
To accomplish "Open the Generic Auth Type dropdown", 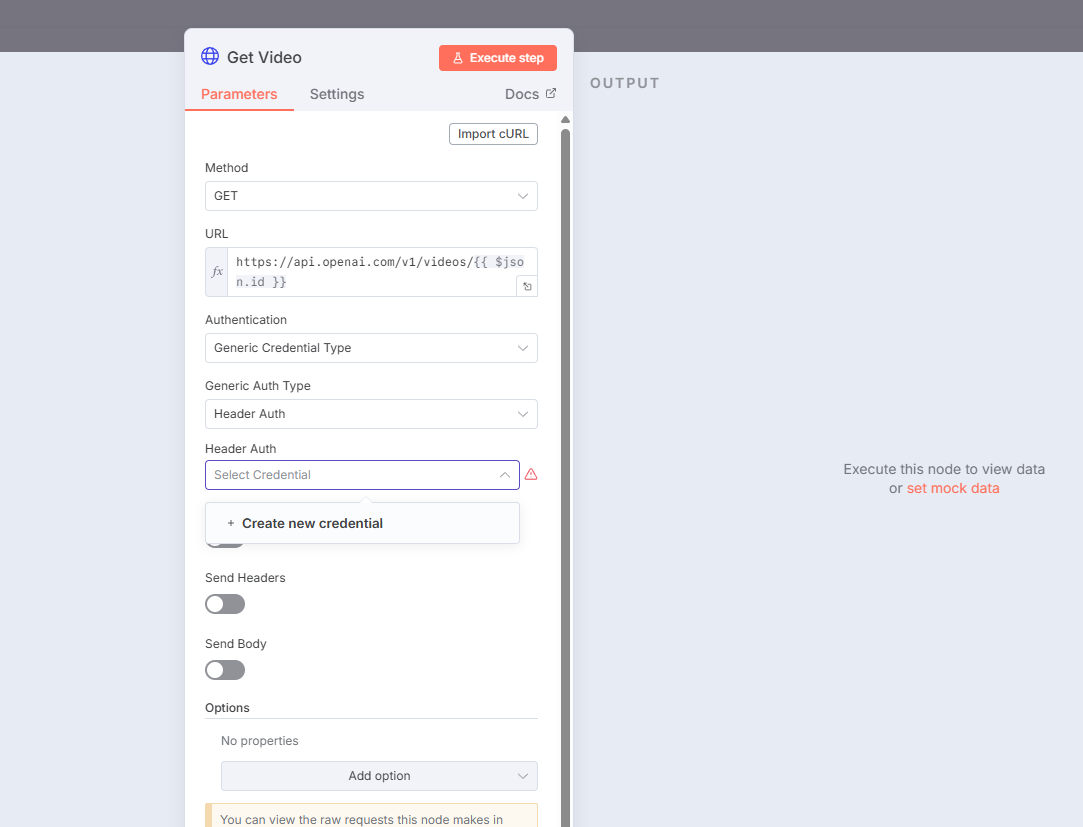I will (x=371, y=414).
